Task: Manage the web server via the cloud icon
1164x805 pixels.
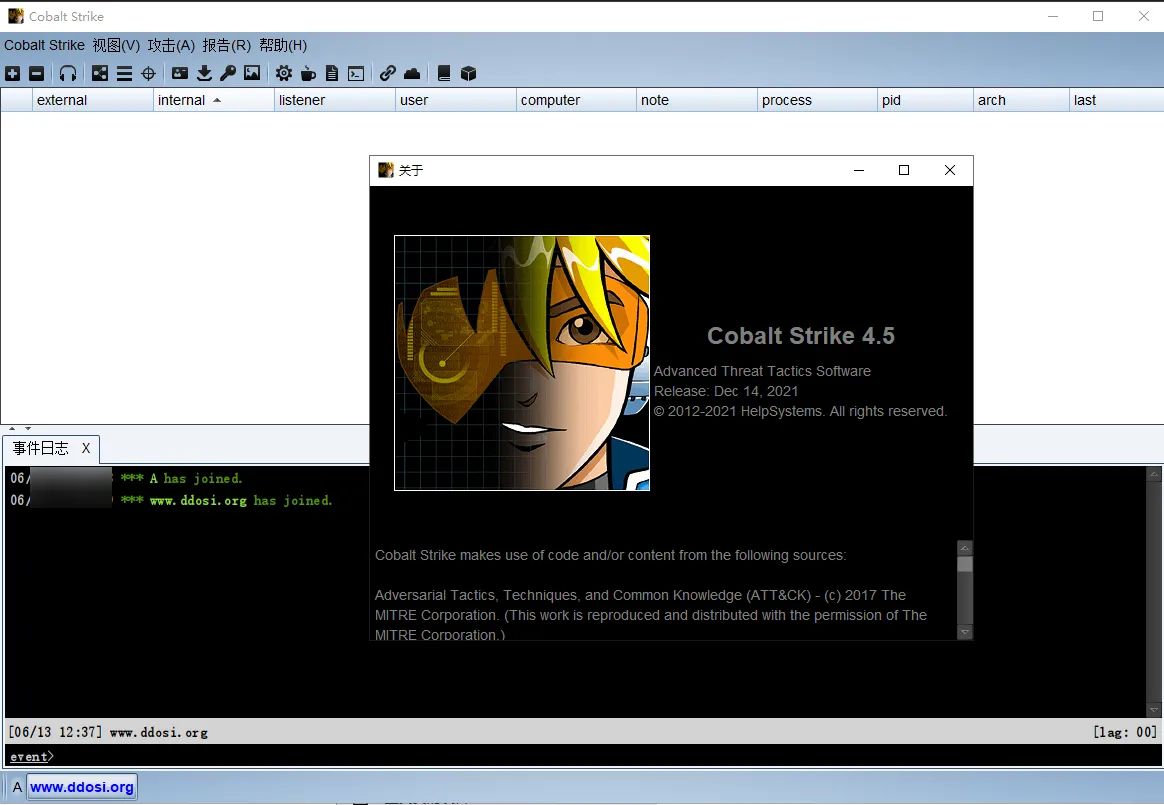Action: [412, 74]
